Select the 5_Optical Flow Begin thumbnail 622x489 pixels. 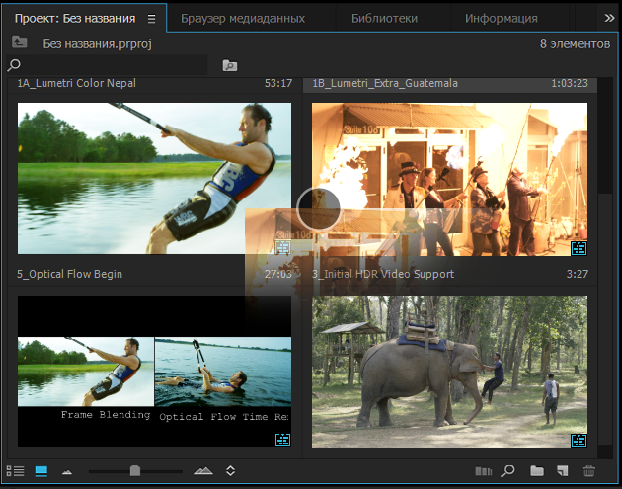tap(154, 371)
